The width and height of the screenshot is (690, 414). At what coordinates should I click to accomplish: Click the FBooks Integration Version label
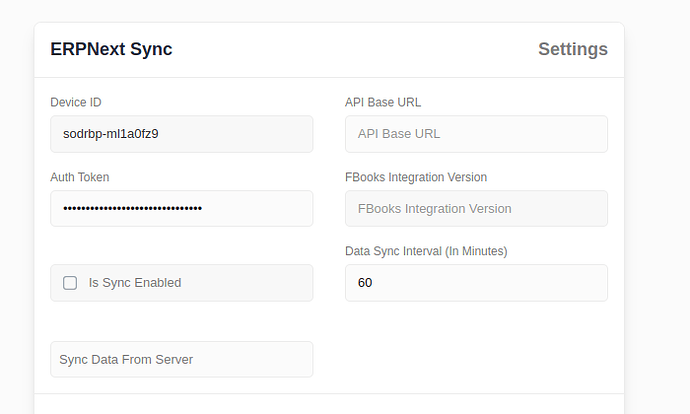coord(415,177)
